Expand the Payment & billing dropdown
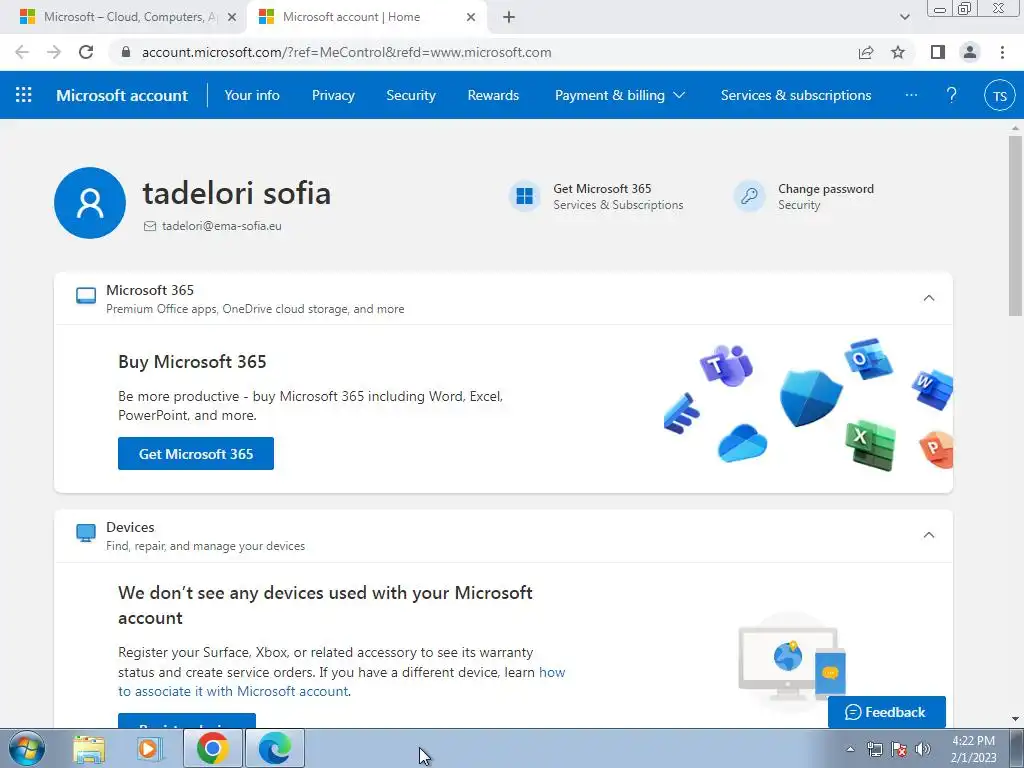1024x768 pixels. click(620, 95)
